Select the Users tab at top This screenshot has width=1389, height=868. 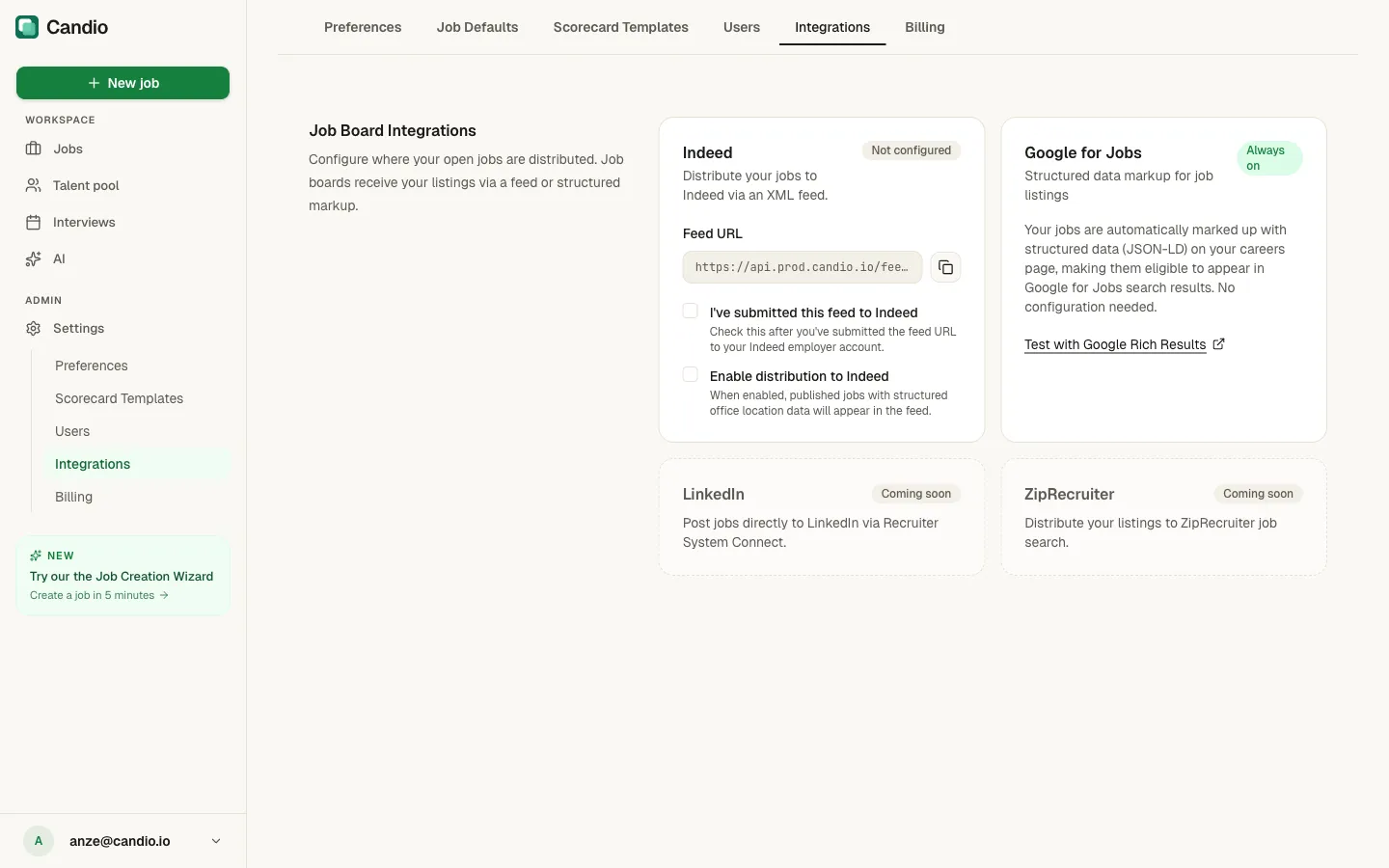(742, 27)
